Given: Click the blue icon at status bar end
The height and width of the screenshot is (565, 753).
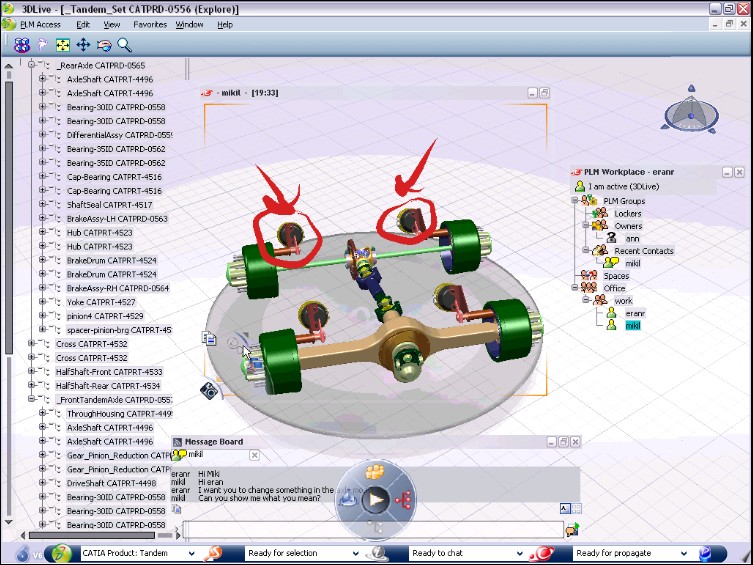Looking at the screenshot, I should coord(705,553).
